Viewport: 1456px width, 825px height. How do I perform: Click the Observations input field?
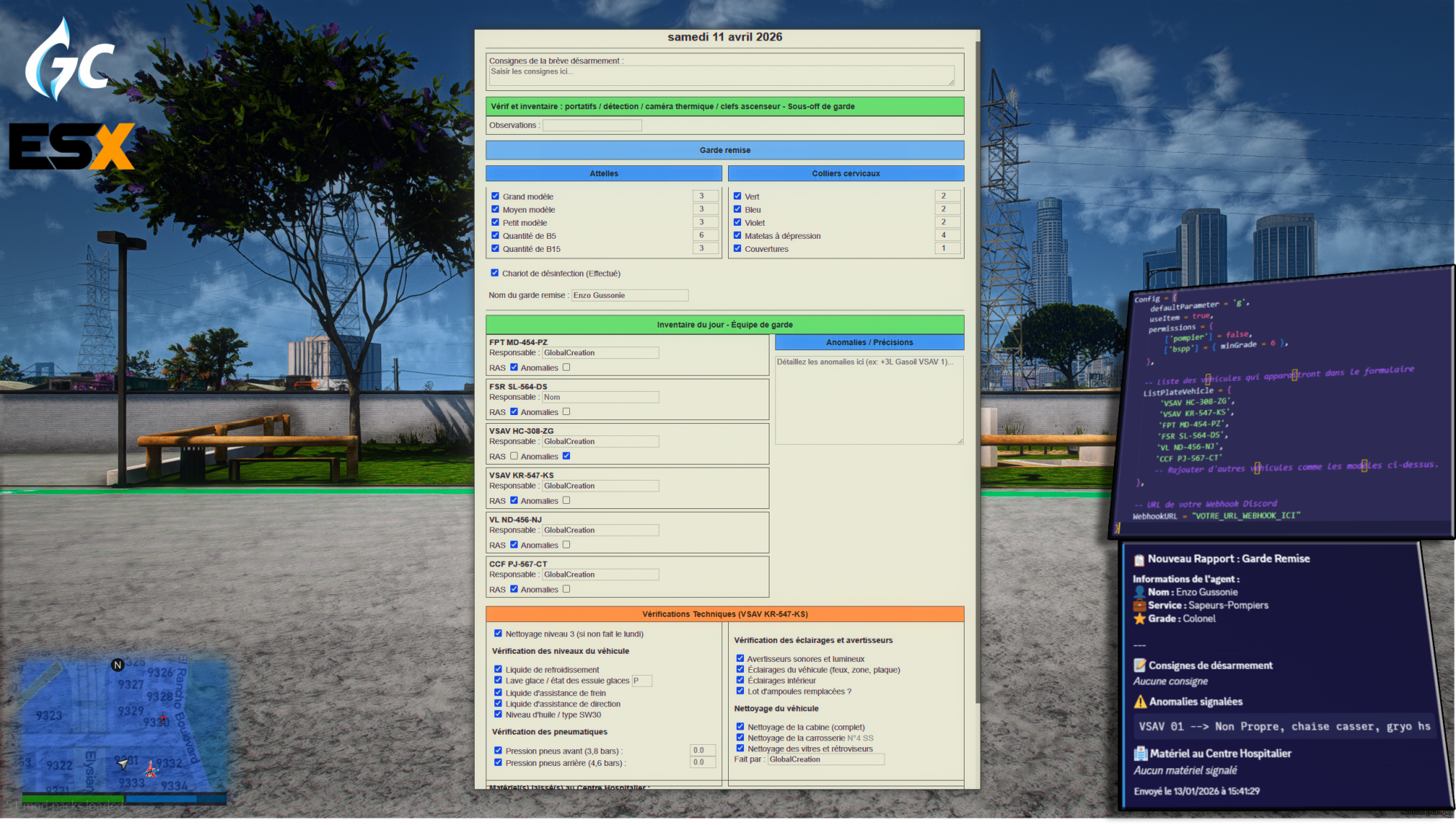[x=592, y=125]
